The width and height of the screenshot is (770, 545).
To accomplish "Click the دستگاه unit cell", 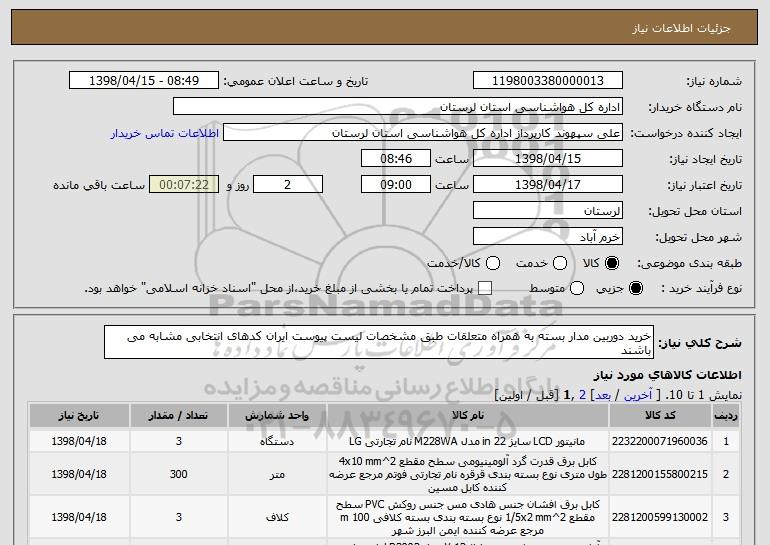I will [277, 441].
